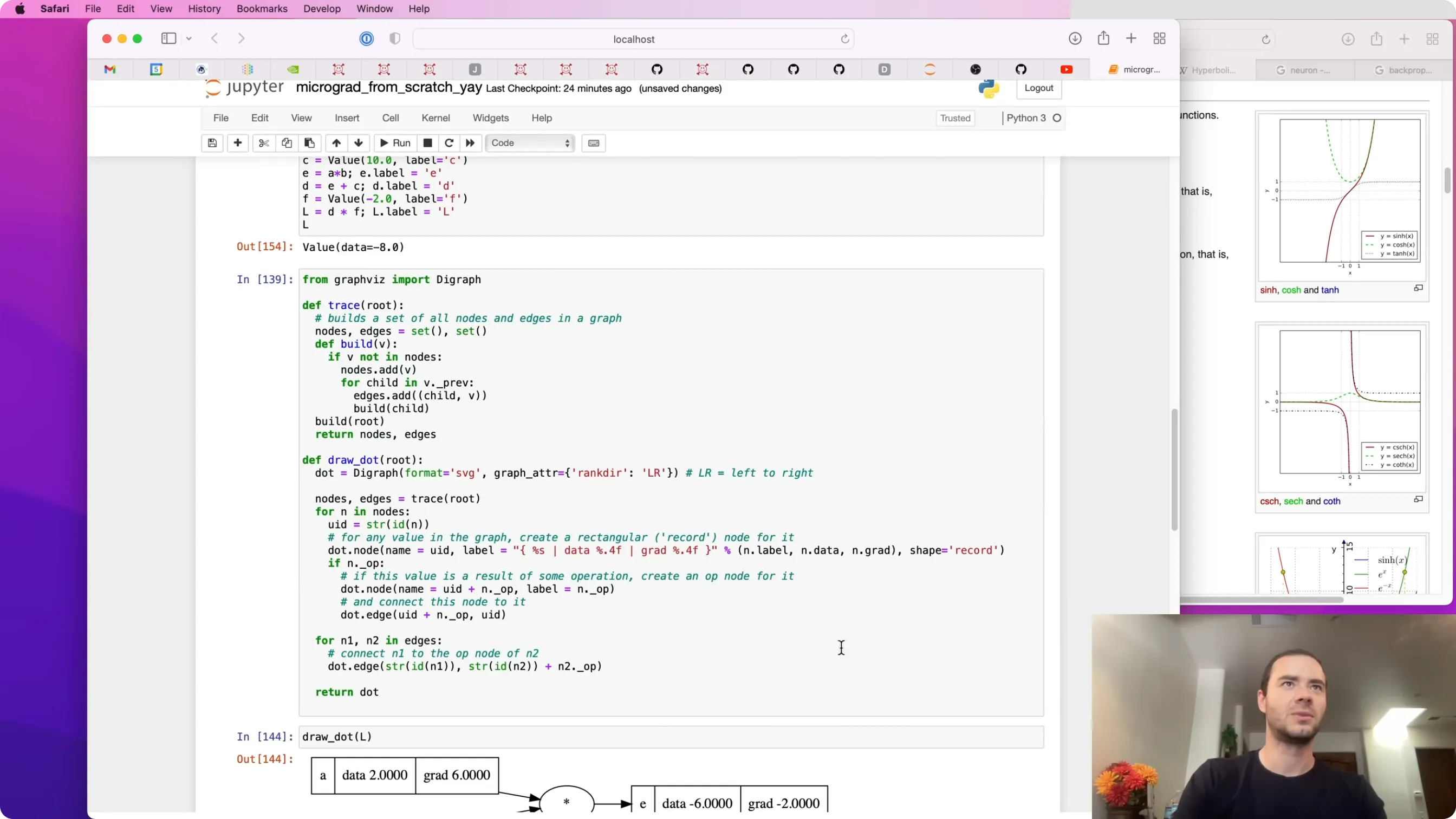Open a new tab with plus icon

1131,38
